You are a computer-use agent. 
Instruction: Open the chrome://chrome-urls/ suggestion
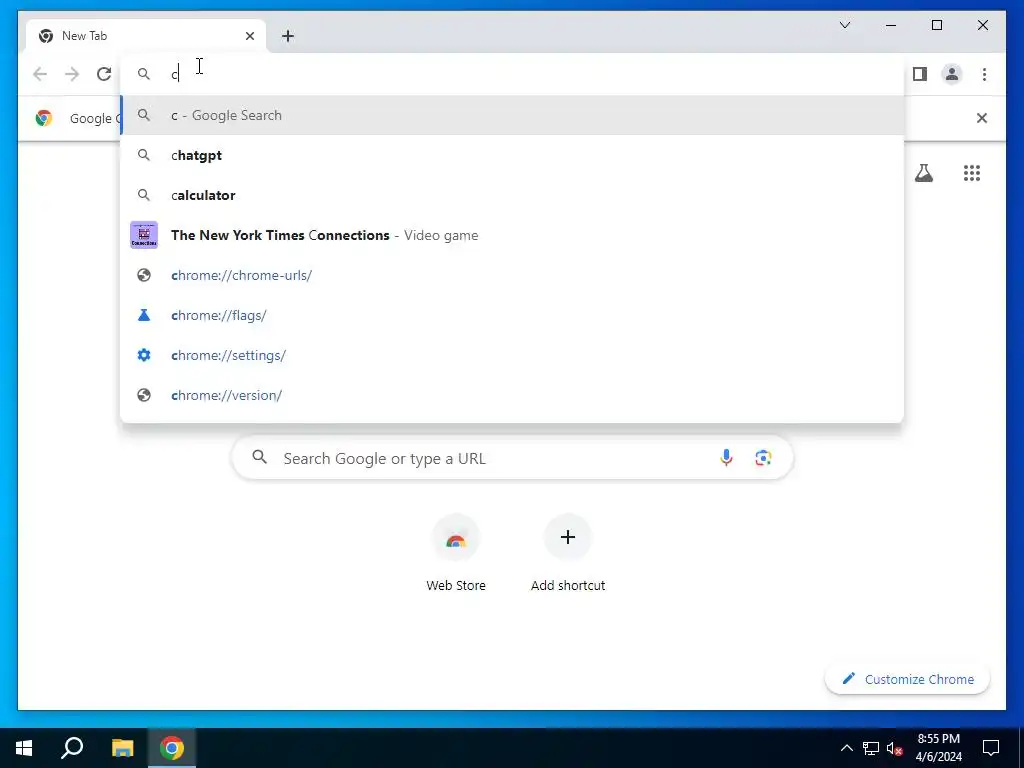(x=513, y=275)
